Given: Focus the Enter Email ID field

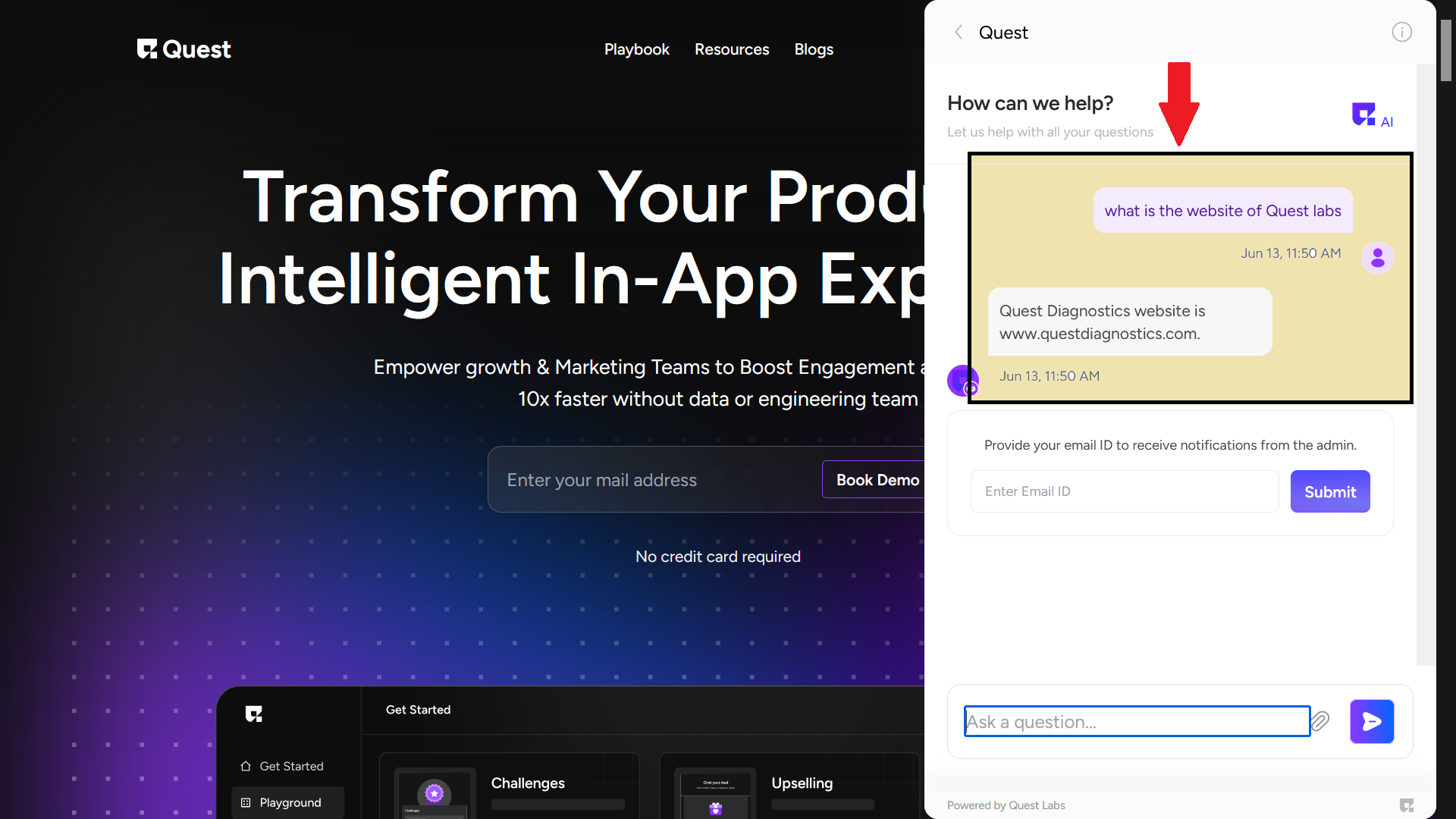Looking at the screenshot, I should [x=1124, y=491].
